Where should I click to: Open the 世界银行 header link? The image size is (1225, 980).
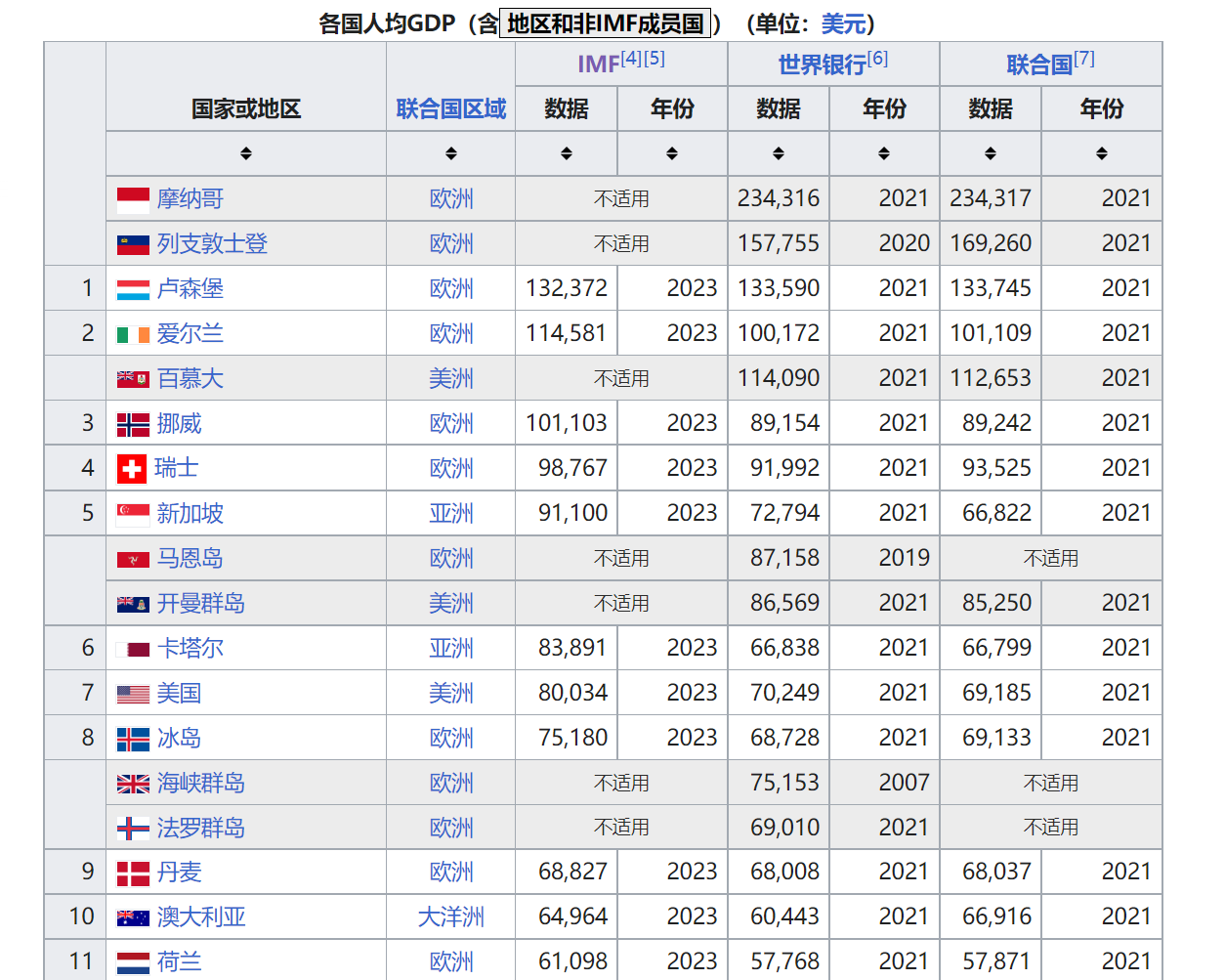click(823, 64)
